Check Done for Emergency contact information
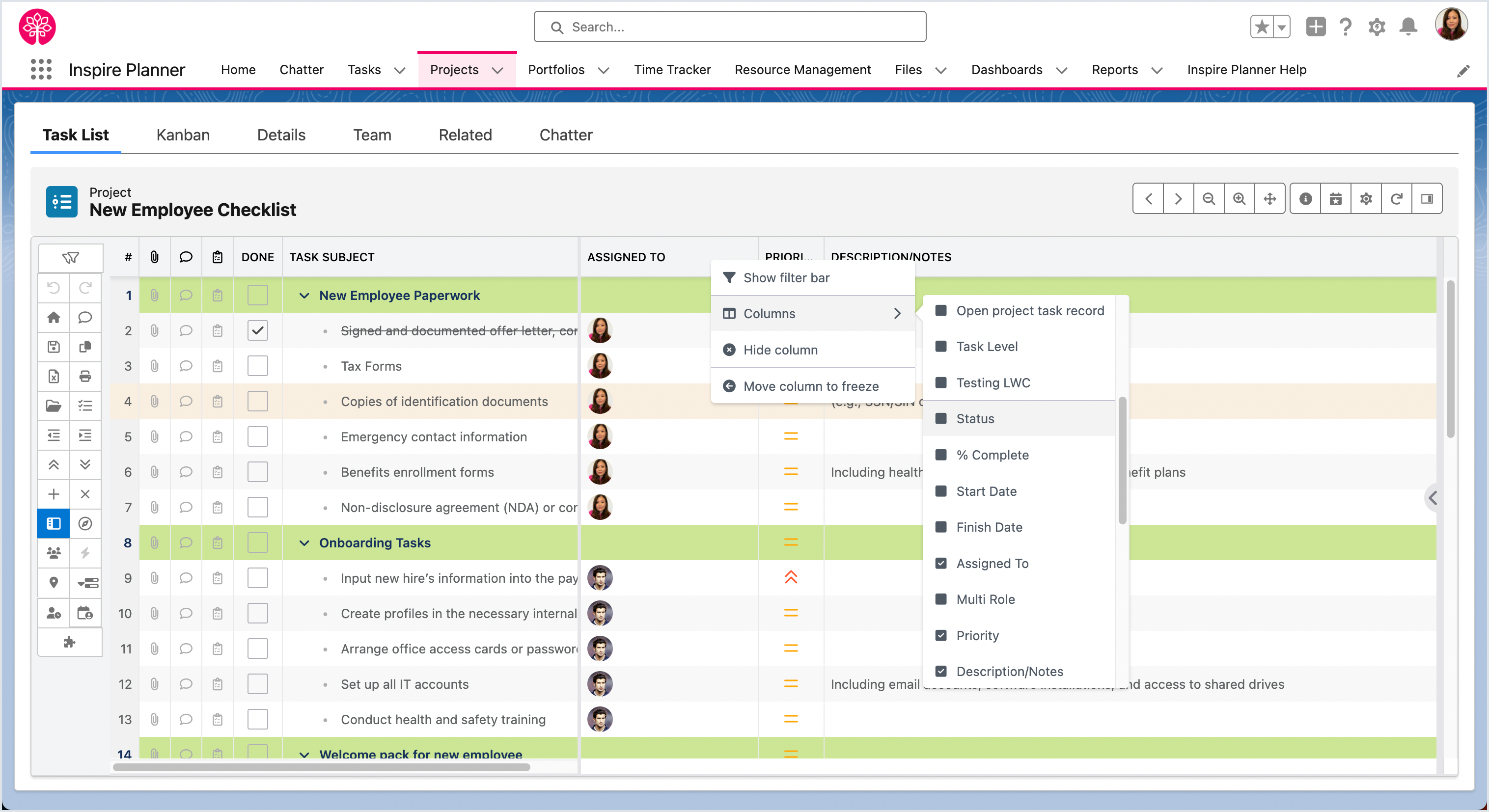The image size is (1489, 812). pos(258,436)
